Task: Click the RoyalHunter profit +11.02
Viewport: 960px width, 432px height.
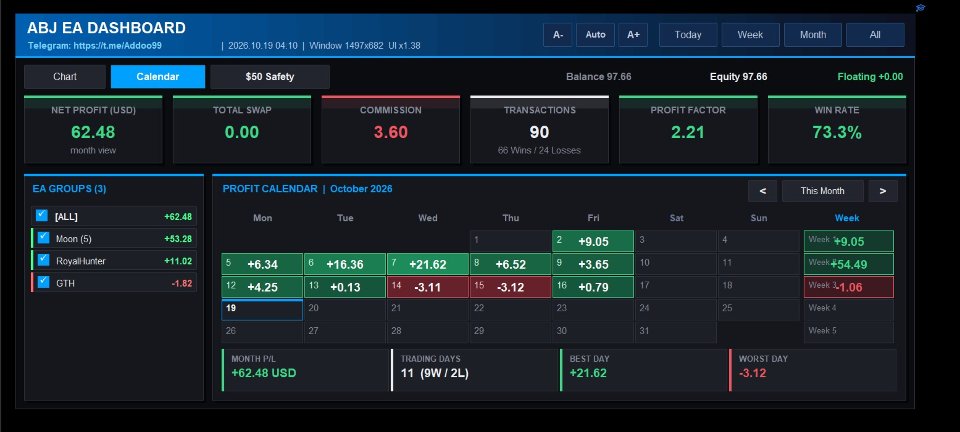Action: tap(178, 261)
